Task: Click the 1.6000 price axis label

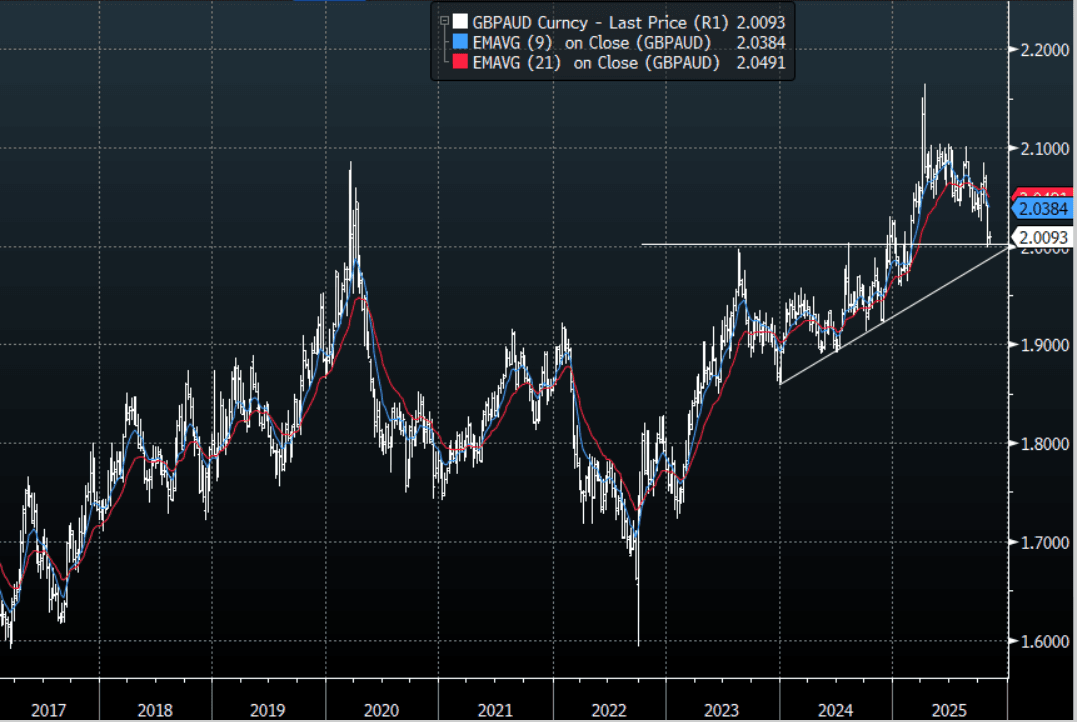Action: tap(1045, 641)
